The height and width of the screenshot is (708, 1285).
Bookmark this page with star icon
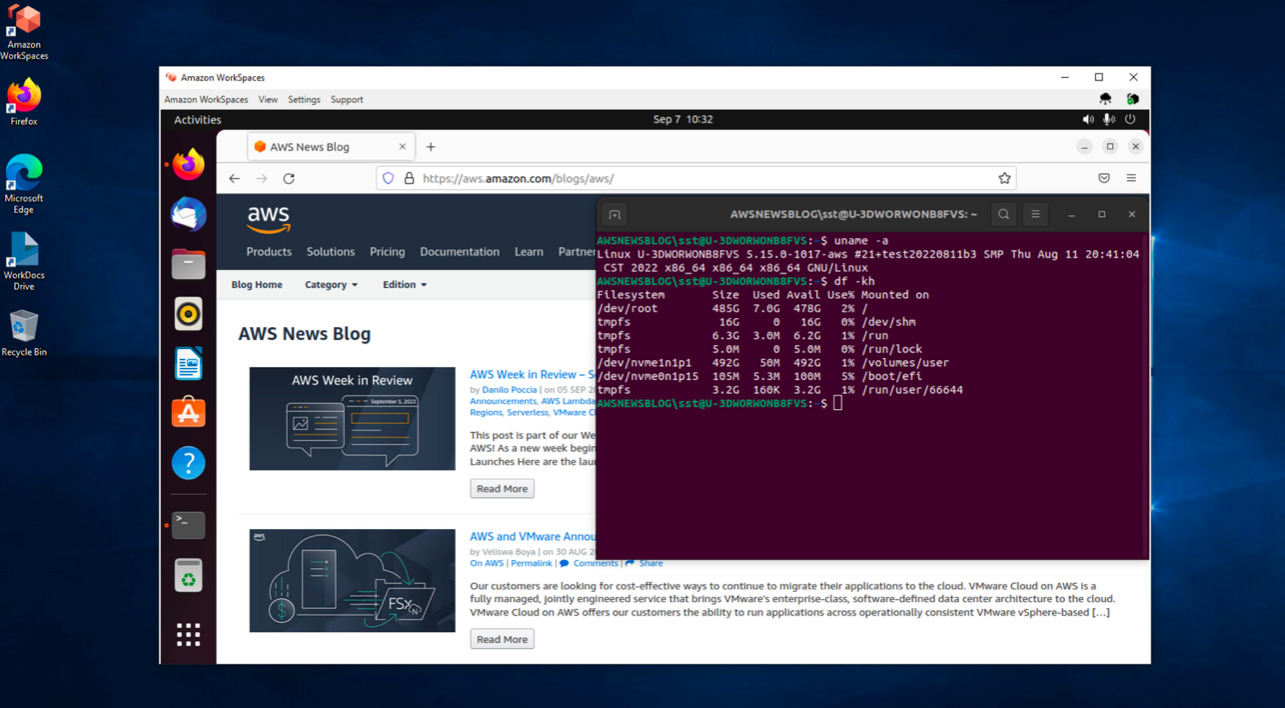point(1004,178)
